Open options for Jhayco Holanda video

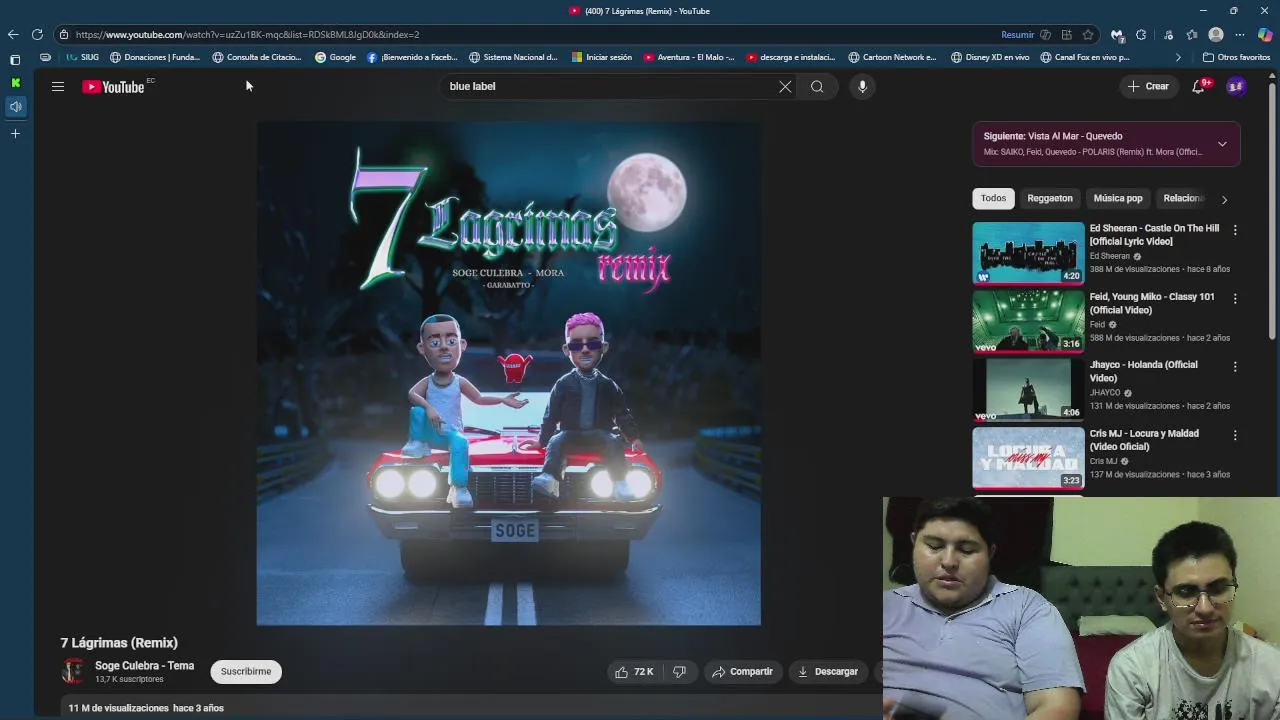[1235, 367]
